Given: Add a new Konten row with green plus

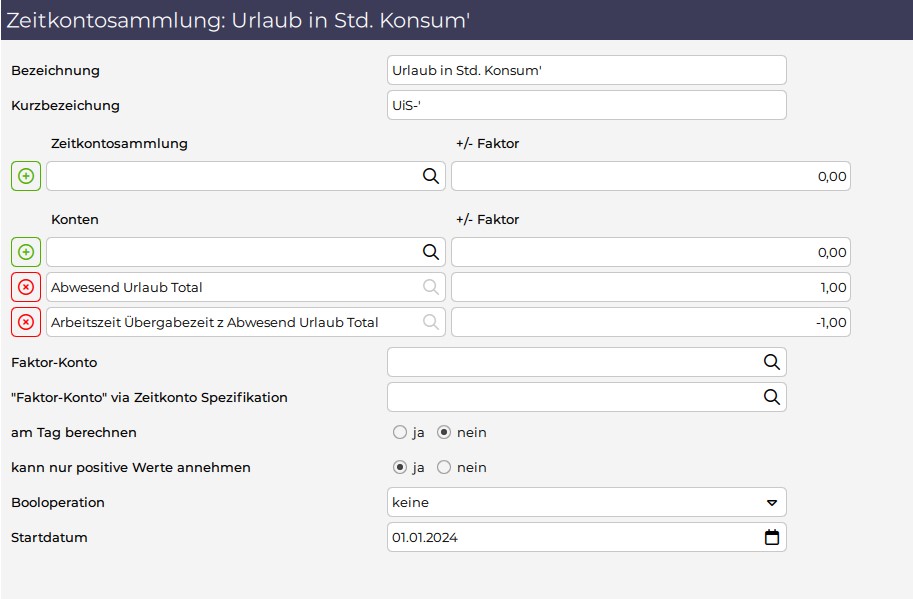Looking at the screenshot, I should [x=26, y=252].
